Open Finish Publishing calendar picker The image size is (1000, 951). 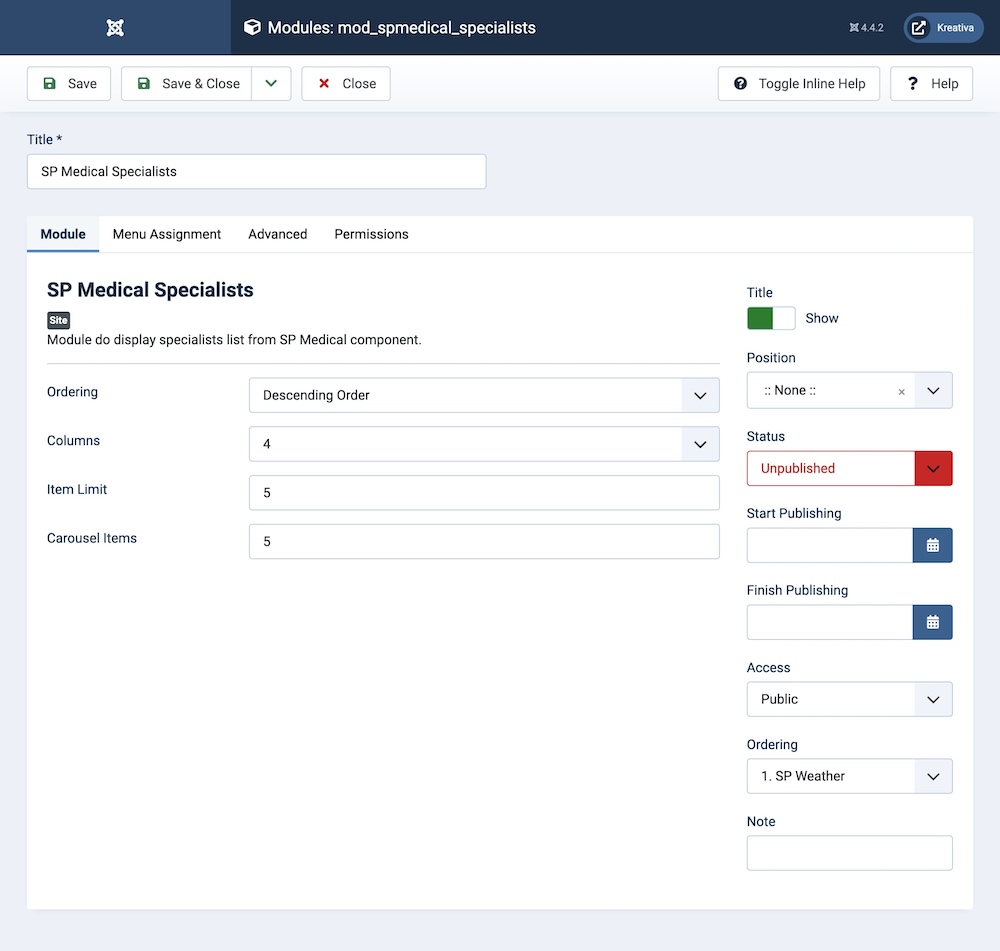click(932, 622)
